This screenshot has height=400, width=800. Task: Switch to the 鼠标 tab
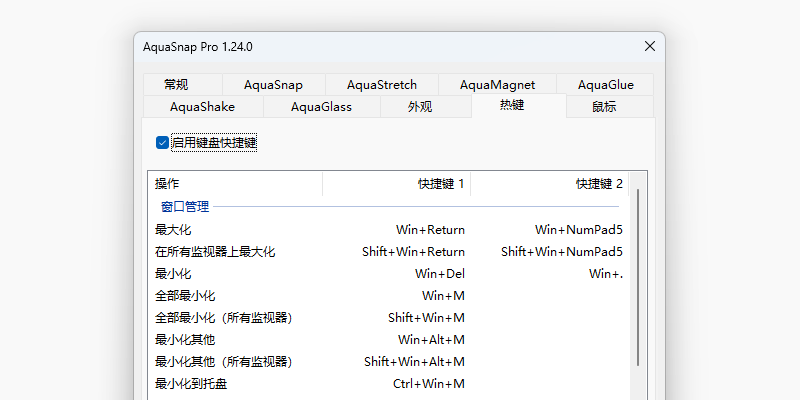pyautogui.click(x=604, y=107)
